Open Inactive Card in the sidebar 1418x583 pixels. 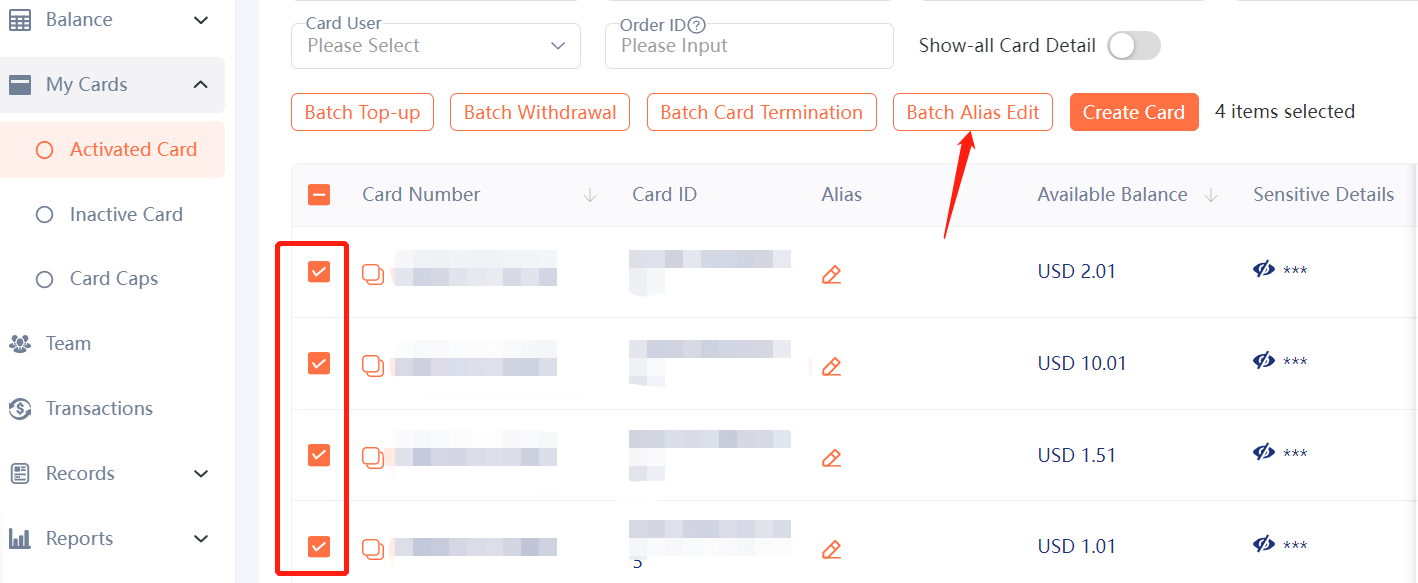[126, 214]
